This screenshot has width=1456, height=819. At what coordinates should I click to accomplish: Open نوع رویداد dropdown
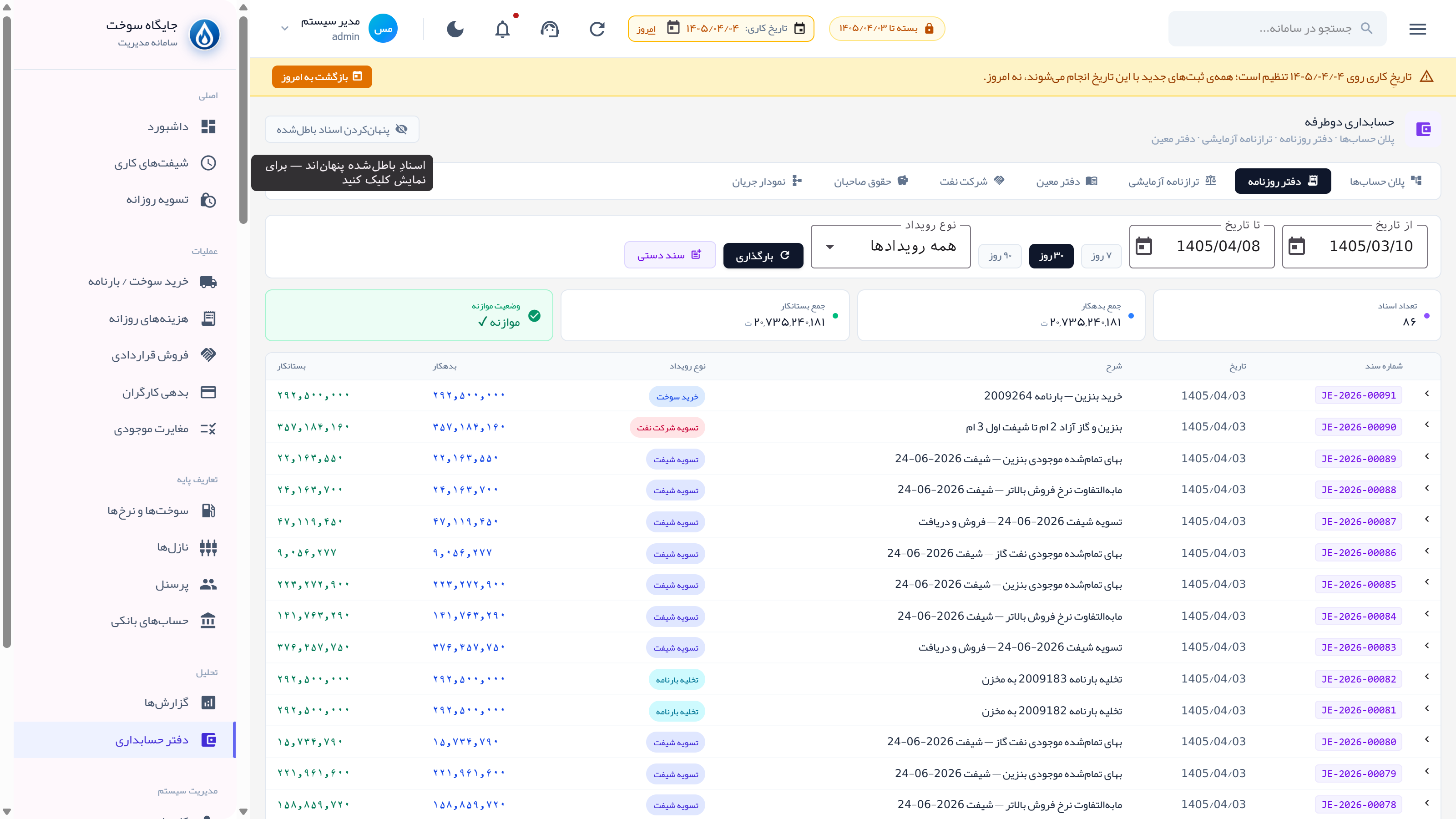tap(891, 246)
